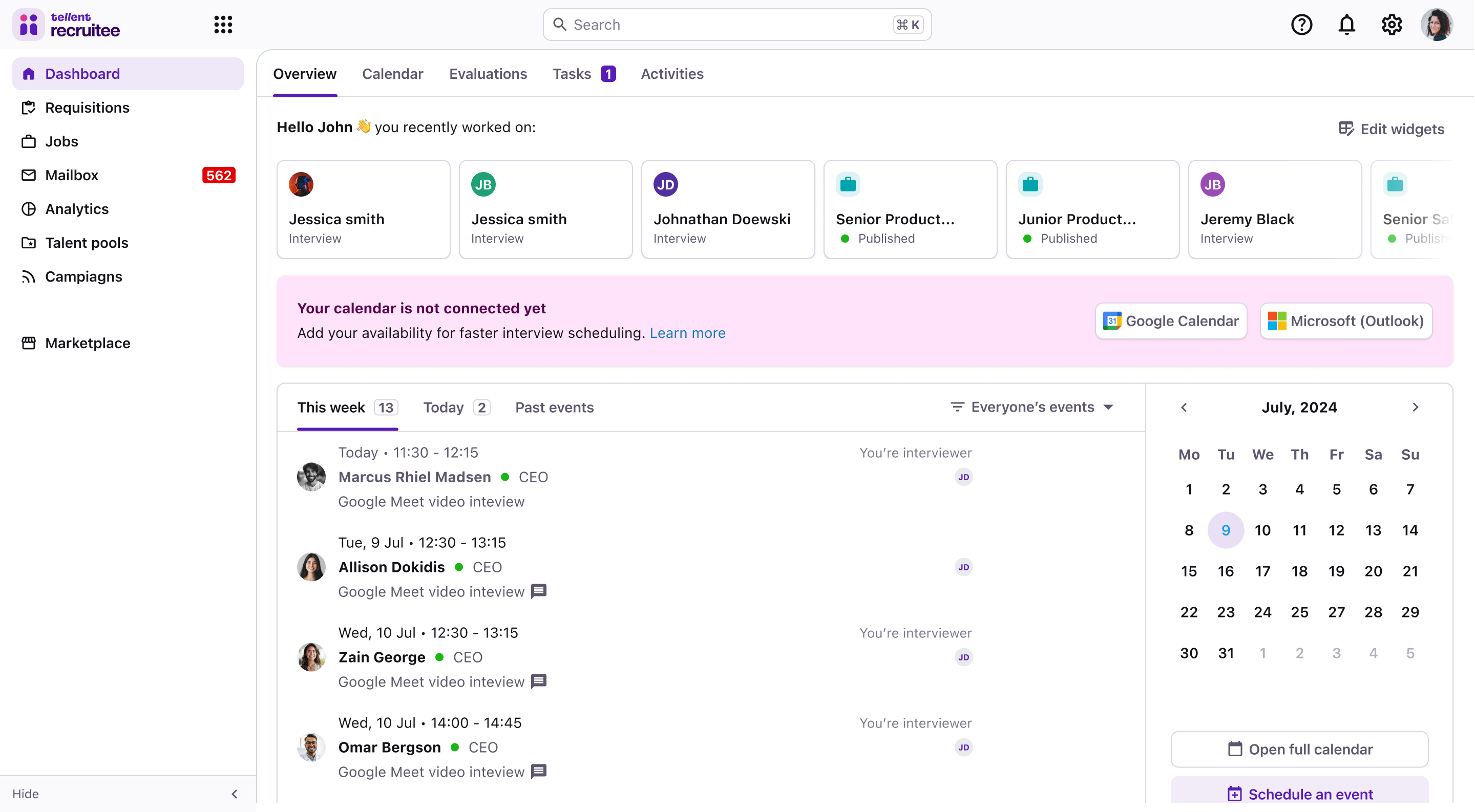
Task: Select July 31 in mini calendar
Action: (x=1226, y=653)
